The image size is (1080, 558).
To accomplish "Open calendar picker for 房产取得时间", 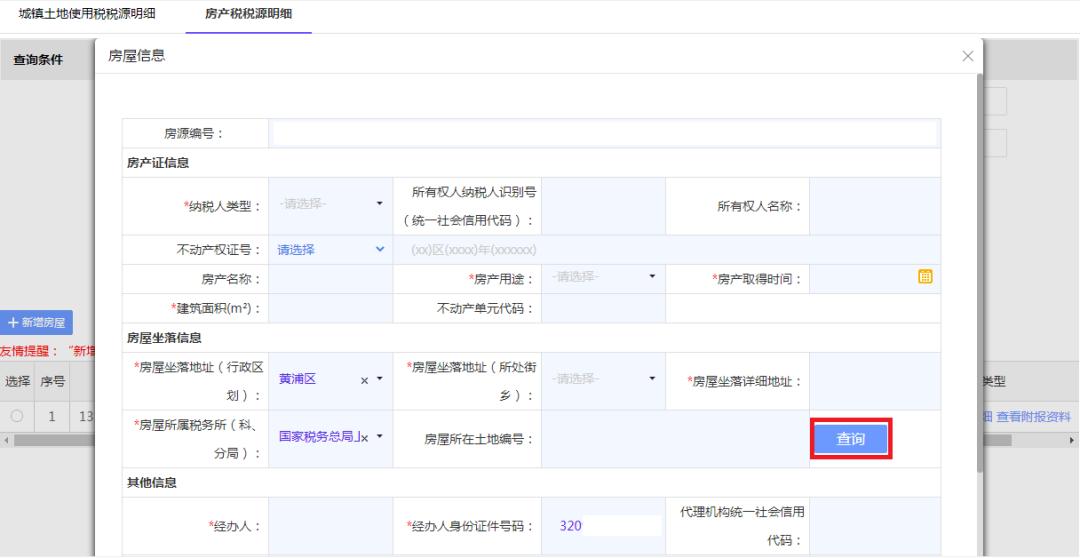I will tap(925, 277).
